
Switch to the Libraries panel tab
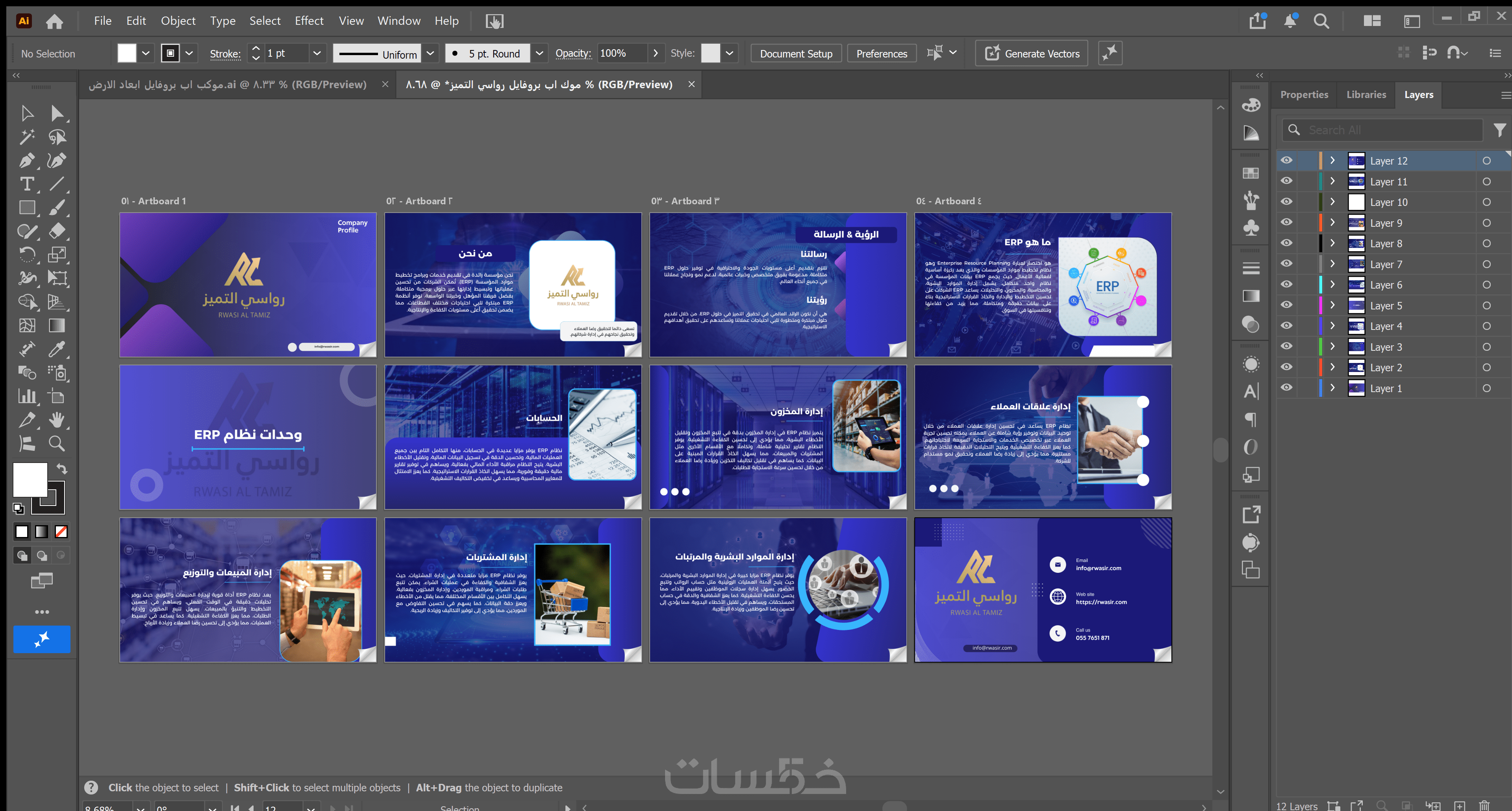[1366, 94]
